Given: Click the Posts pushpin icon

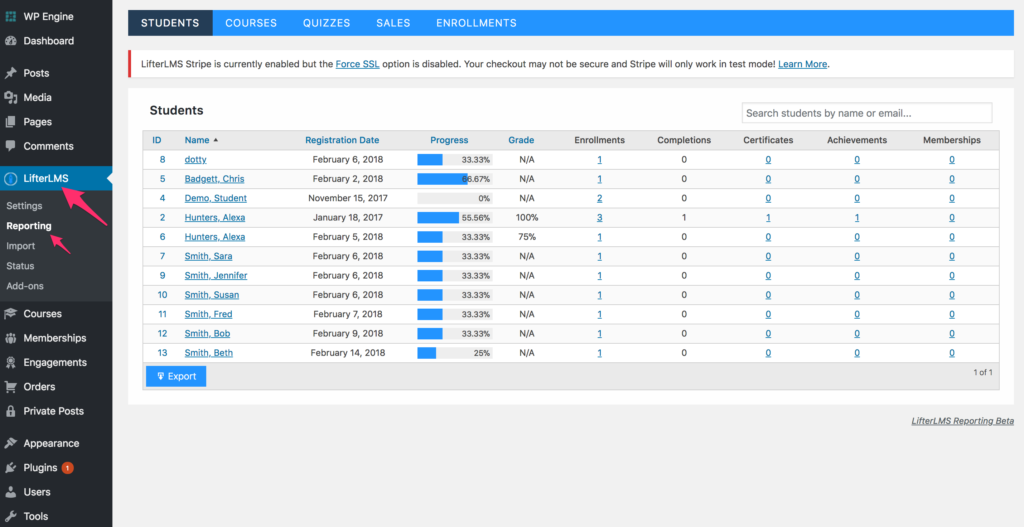Looking at the screenshot, I should tap(10, 73).
